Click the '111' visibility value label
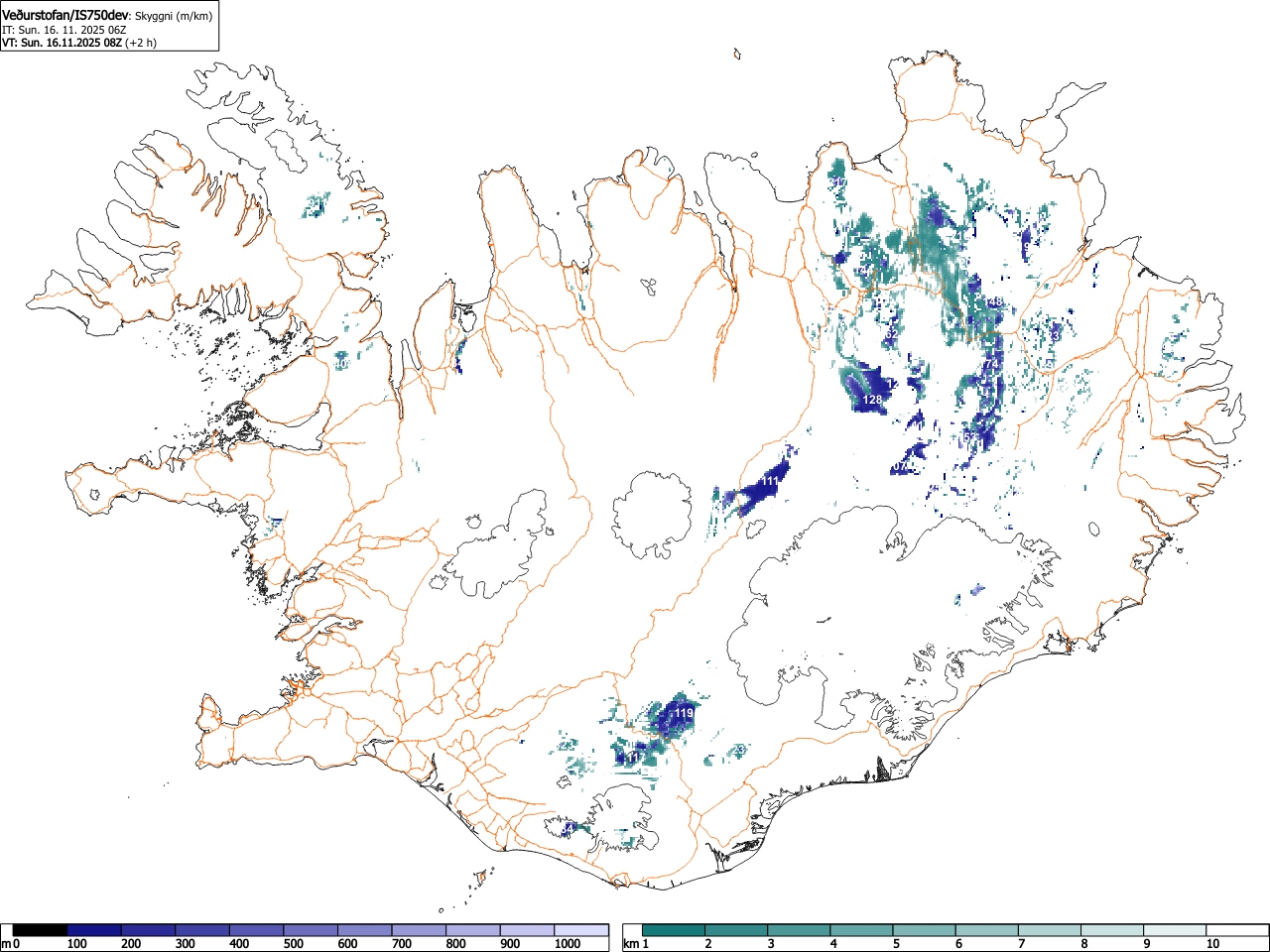Viewport: 1270px width, 952px height. 770,481
